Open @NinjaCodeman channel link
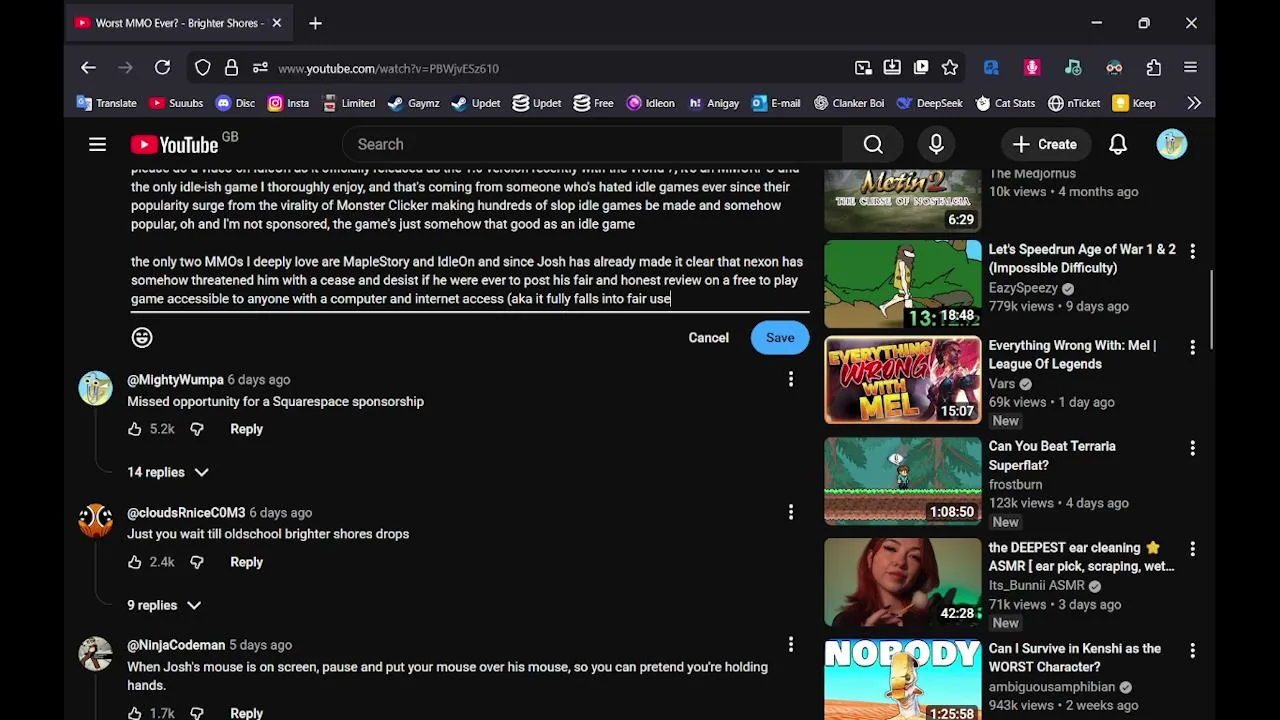The height and width of the screenshot is (720, 1280). point(176,645)
